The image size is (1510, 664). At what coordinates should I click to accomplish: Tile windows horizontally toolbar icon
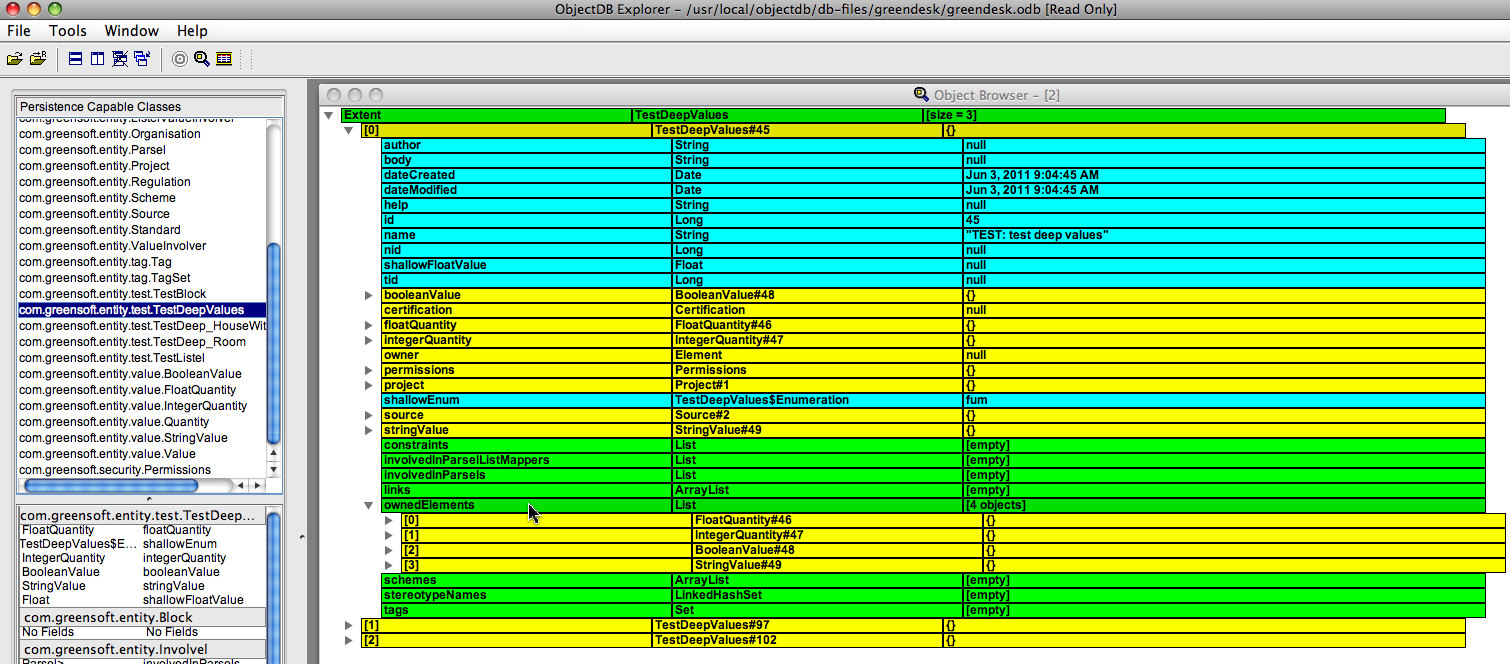pyautogui.click(x=75, y=59)
